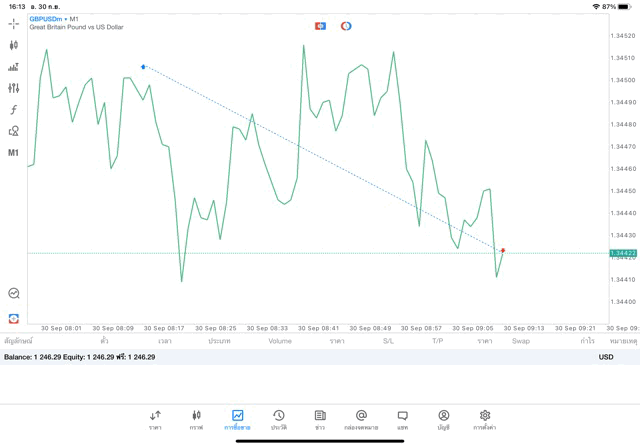Click the GBPUSDm symbol title
Image resolution: width=640 pixels, height=447 pixels.
[46, 19]
